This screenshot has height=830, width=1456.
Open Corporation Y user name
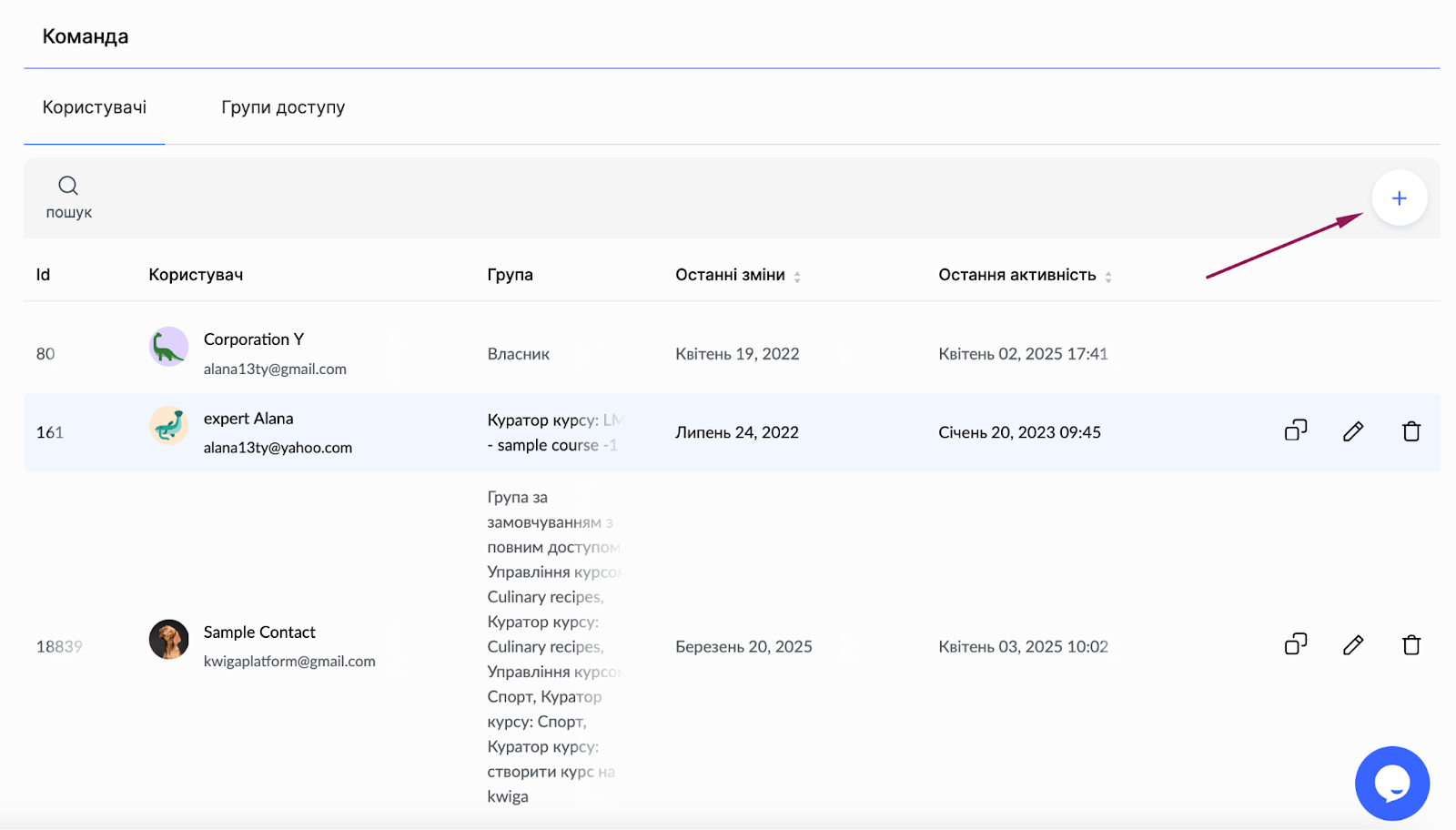click(254, 339)
